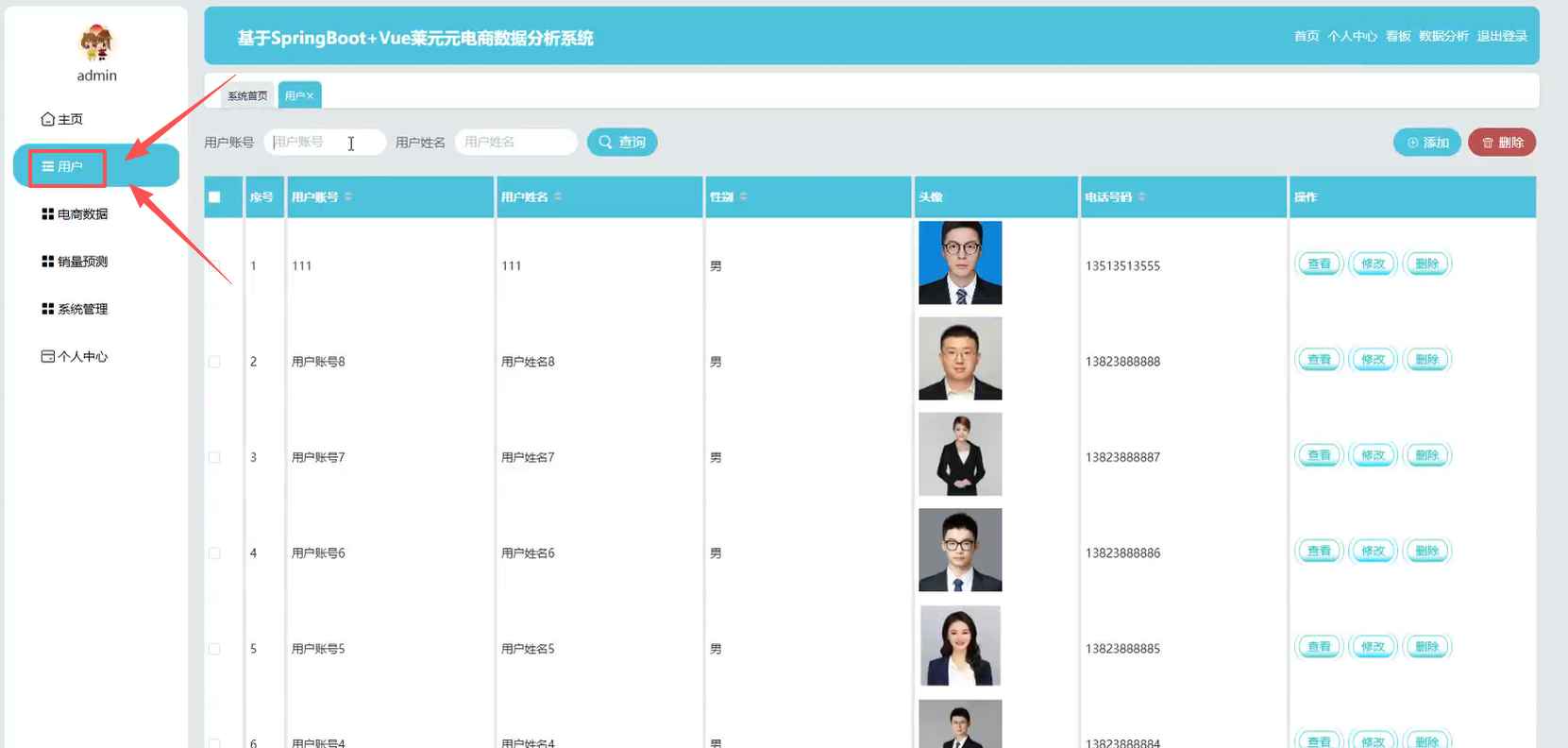
Task: Toggle the select-all checkbox in table header
Action: click(x=214, y=197)
